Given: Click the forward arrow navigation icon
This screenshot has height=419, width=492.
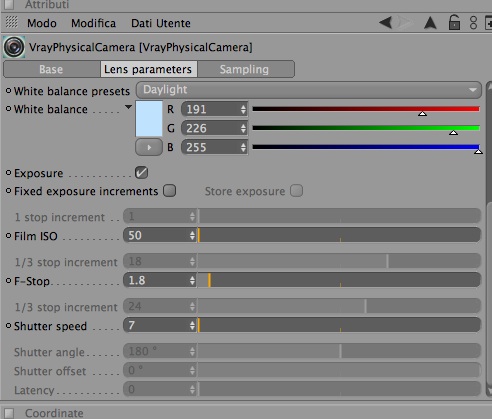Looking at the screenshot, I should pos(404,23).
